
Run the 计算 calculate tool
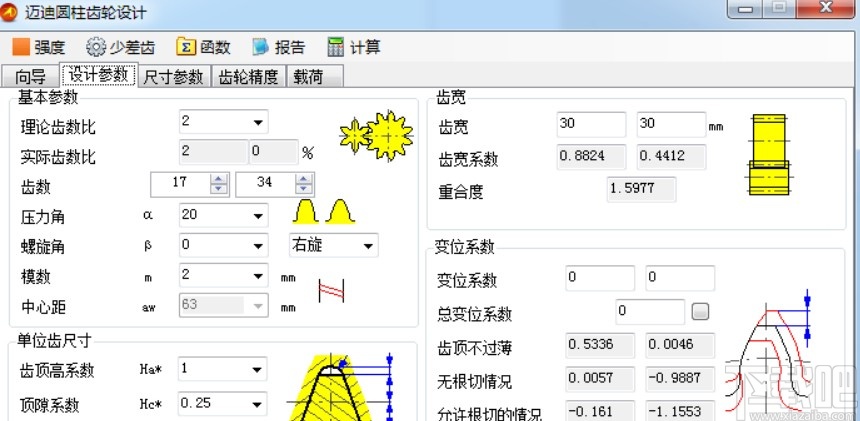[354, 47]
